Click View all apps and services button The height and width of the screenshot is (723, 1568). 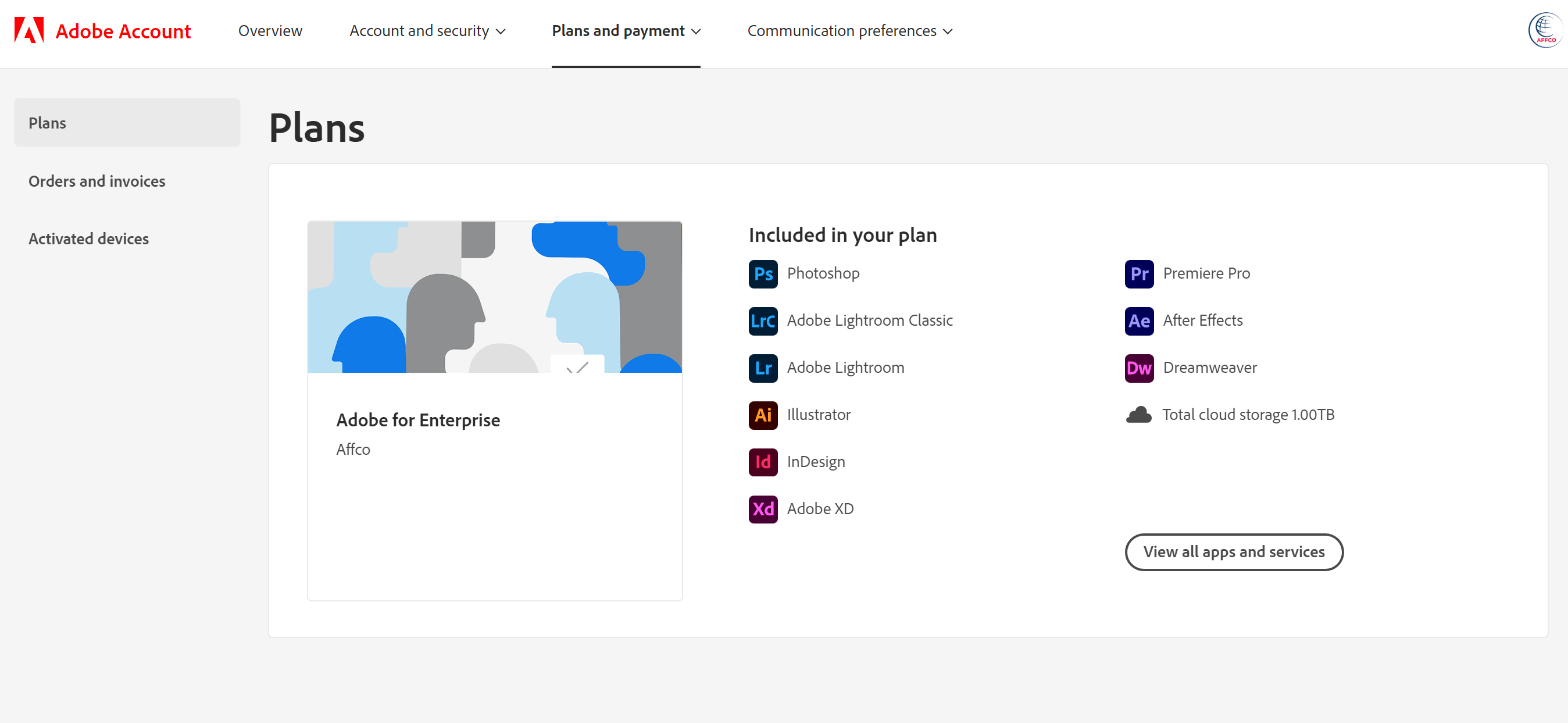click(x=1233, y=552)
